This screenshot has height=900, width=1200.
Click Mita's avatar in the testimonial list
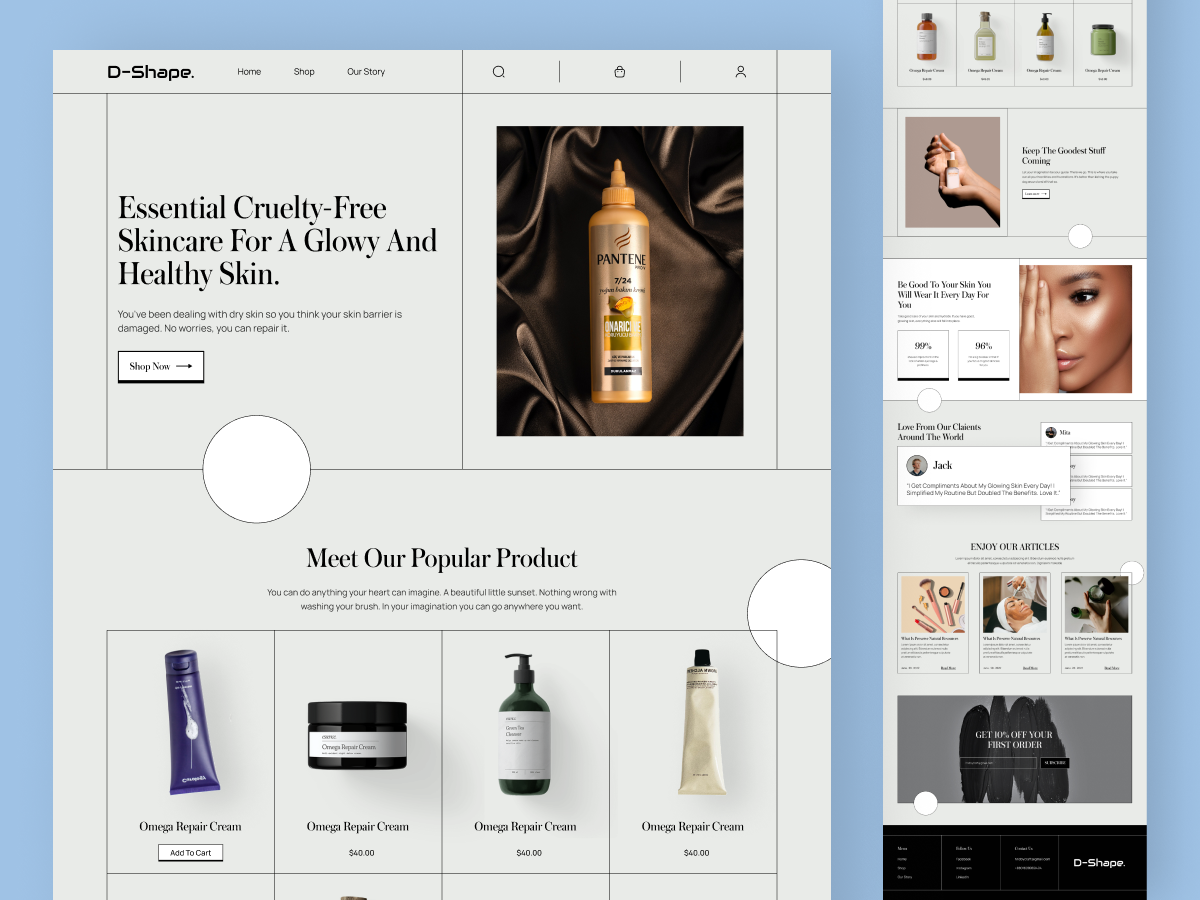click(1051, 432)
